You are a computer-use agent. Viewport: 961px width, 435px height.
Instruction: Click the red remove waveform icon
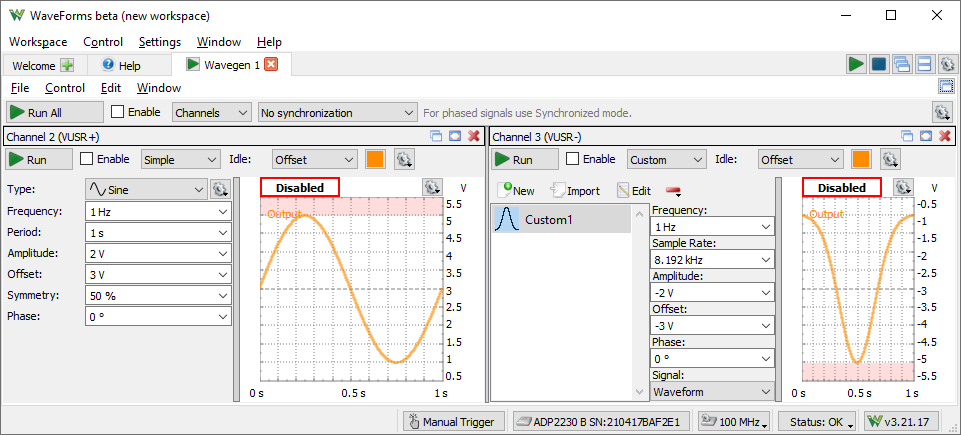(x=673, y=191)
